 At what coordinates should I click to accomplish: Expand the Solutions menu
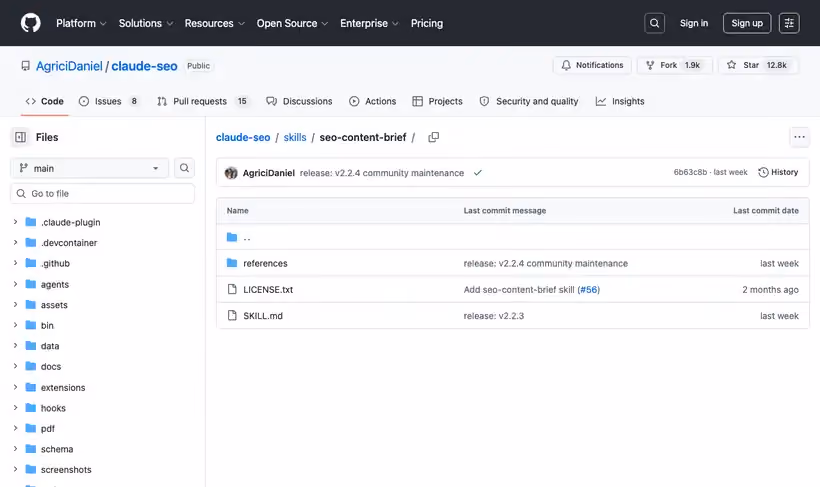point(145,23)
